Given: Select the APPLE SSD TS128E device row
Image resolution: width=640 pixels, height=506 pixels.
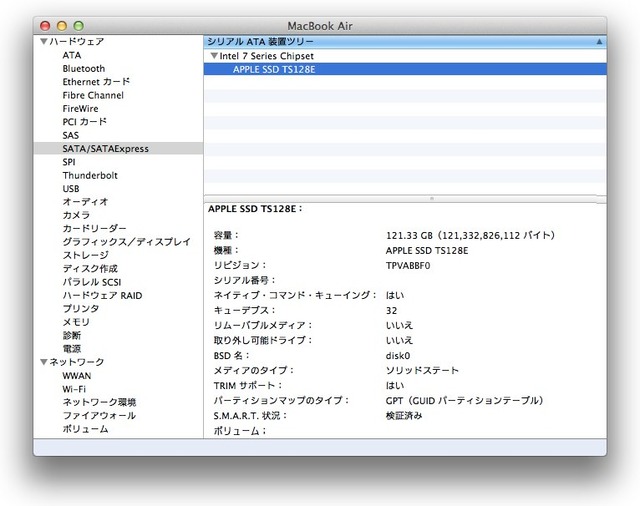Looking at the screenshot, I should coord(405,69).
